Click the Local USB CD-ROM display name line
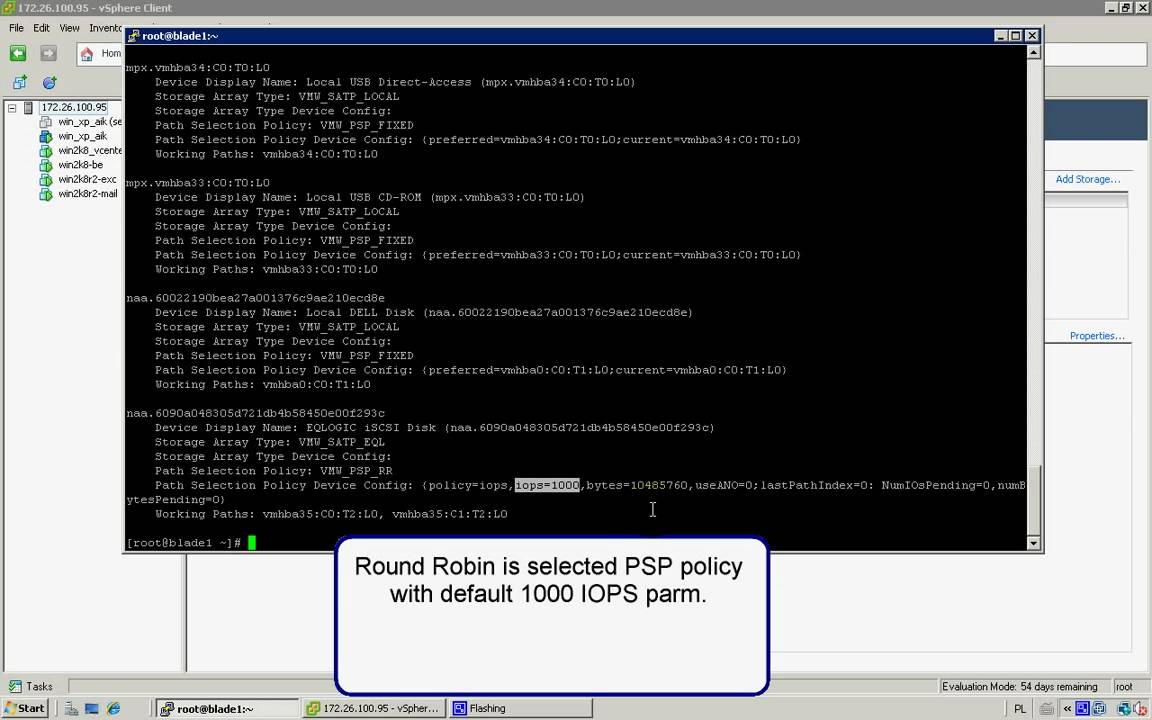The height and width of the screenshot is (720, 1152). (370, 197)
